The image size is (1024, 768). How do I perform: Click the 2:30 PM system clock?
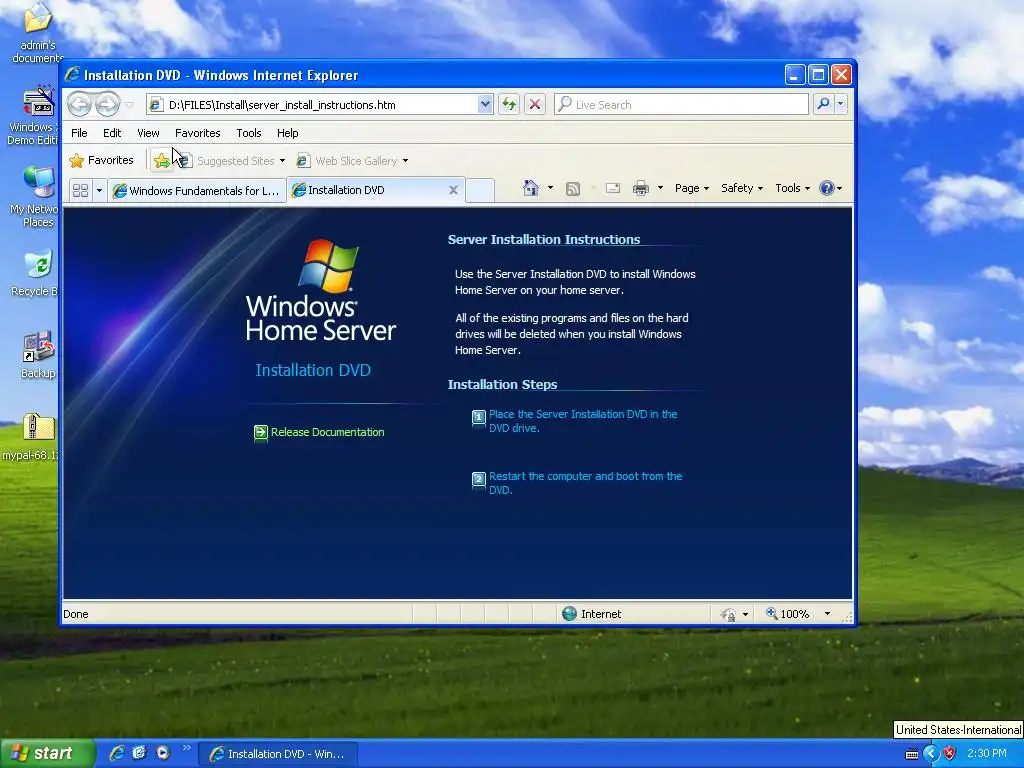(x=986, y=753)
